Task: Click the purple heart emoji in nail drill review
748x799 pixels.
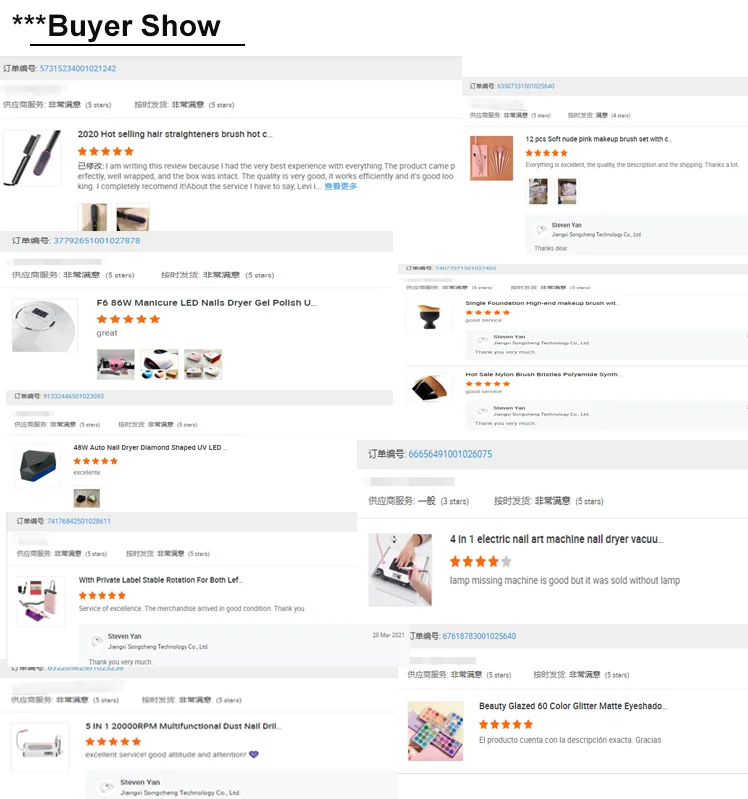Action: click(x=254, y=754)
